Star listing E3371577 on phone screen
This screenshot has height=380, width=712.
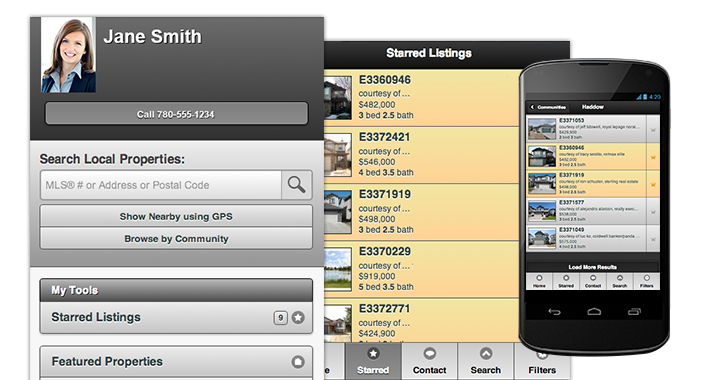653,212
